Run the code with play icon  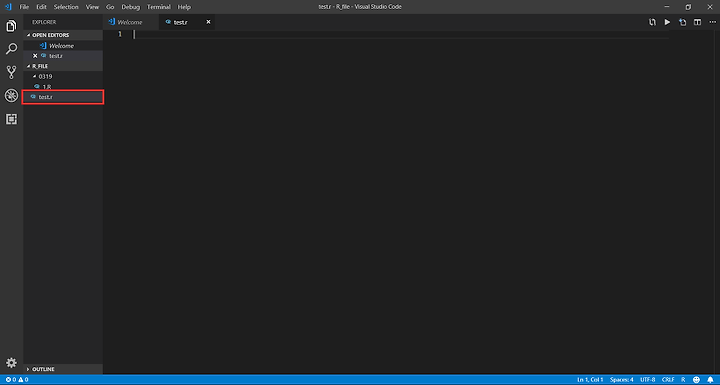(x=667, y=22)
